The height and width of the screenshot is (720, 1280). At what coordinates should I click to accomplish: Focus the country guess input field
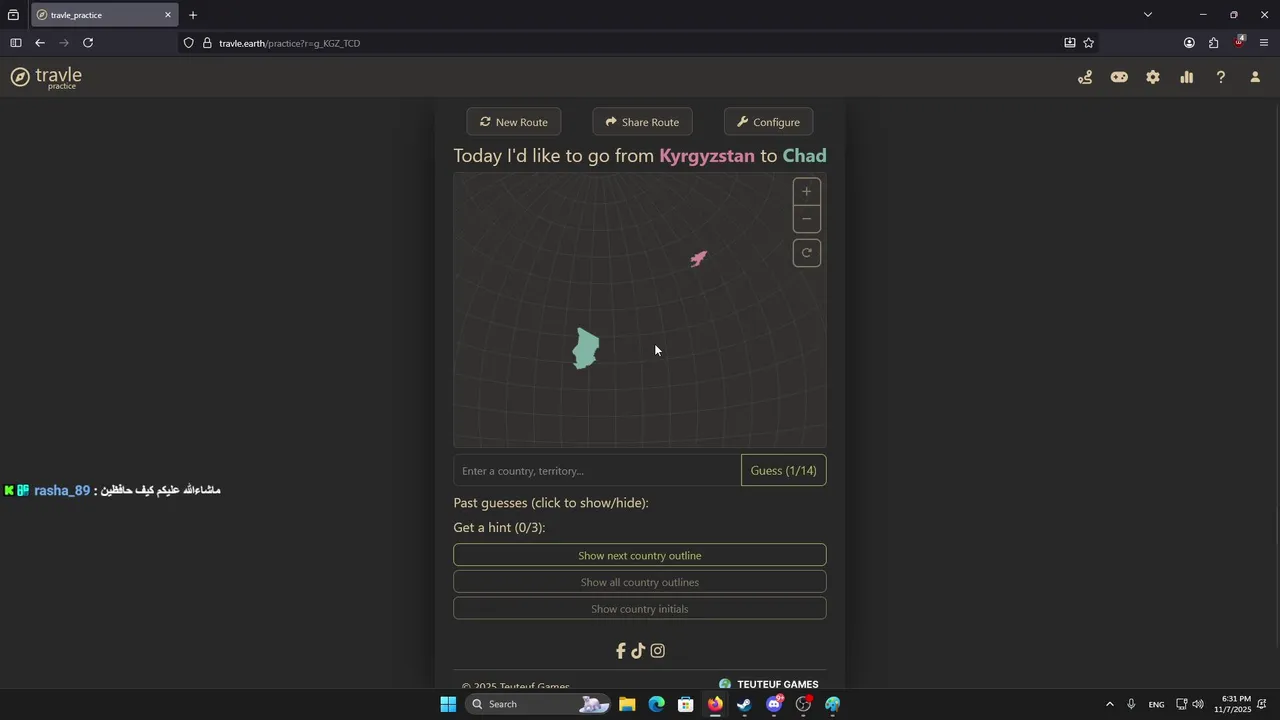click(597, 470)
